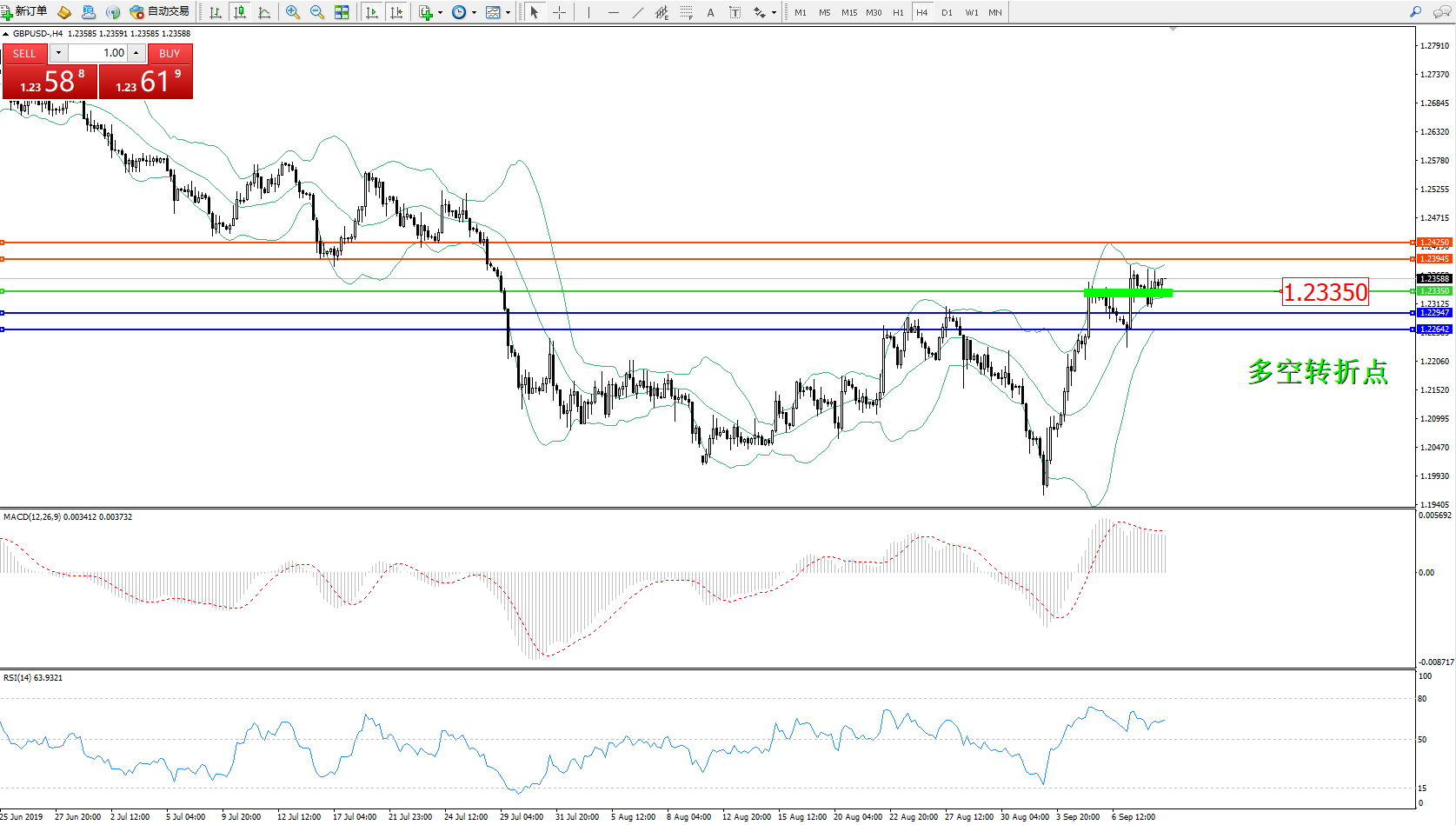Screen dimensions: 1456x825
Task: Select the text label tool
Action: click(735, 12)
